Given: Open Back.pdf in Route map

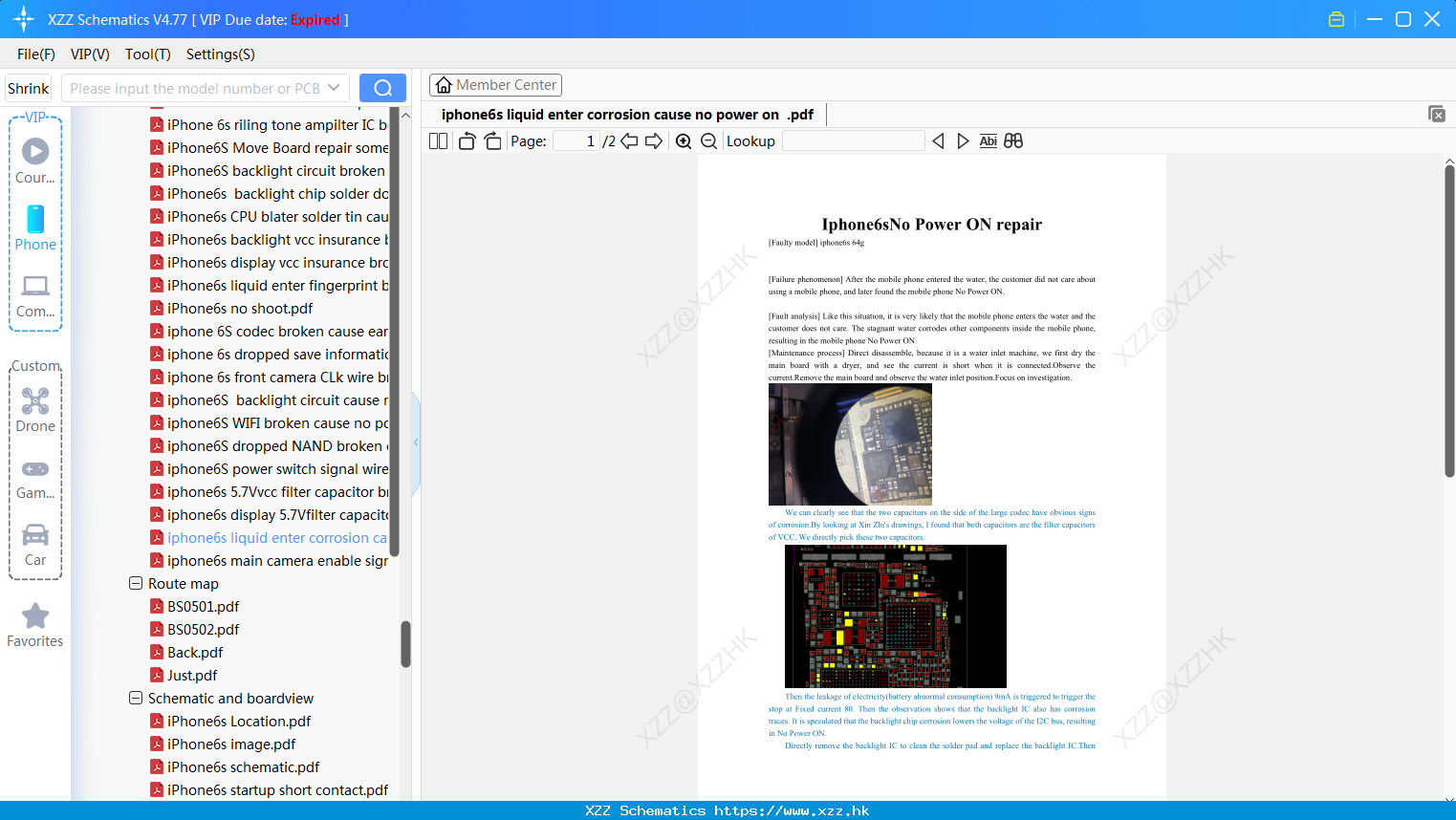Looking at the screenshot, I should (x=195, y=652).
